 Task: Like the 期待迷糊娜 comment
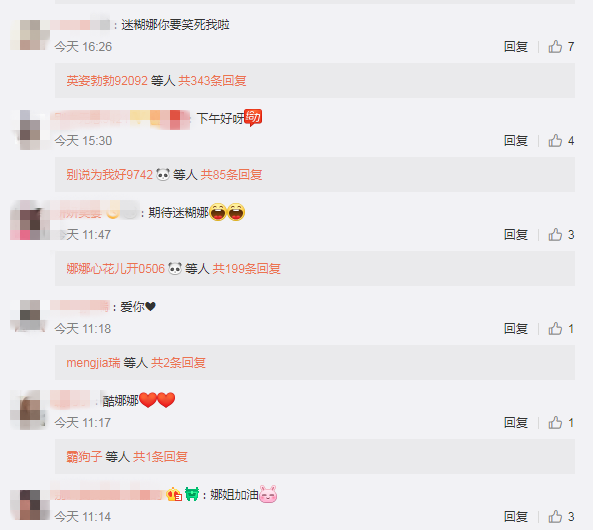555,235
